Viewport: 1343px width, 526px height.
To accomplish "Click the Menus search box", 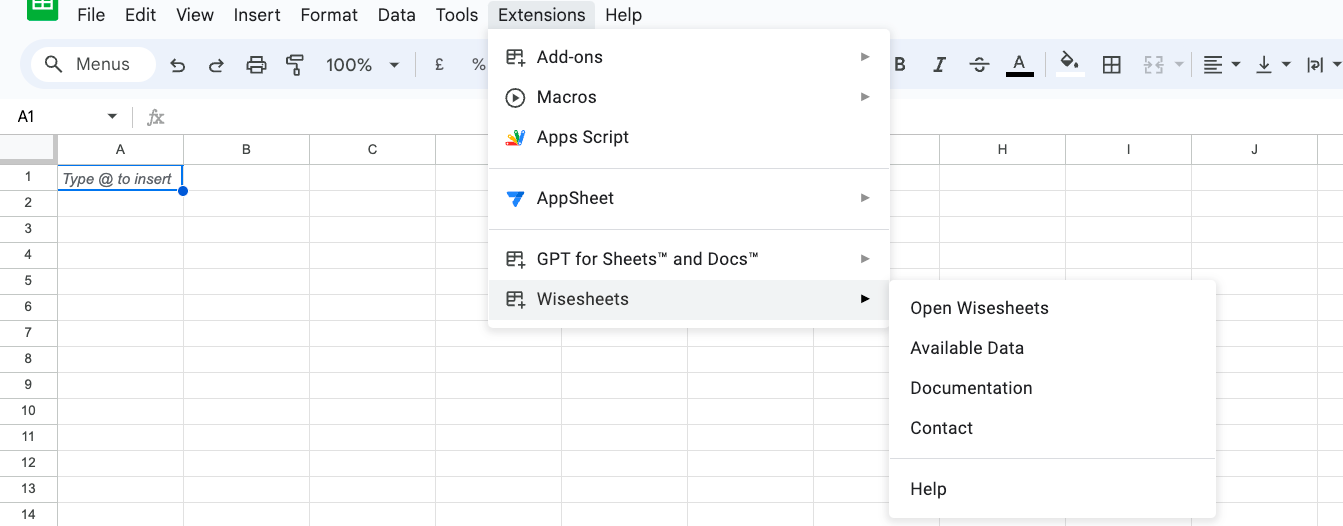I will 94,65.
